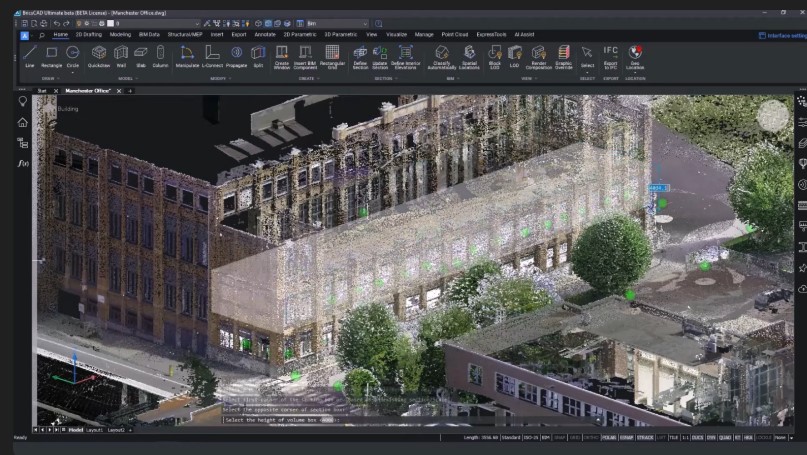Toggle ESNAP in the status bar
Viewport: 807px width, 455px height.
pos(624,437)
